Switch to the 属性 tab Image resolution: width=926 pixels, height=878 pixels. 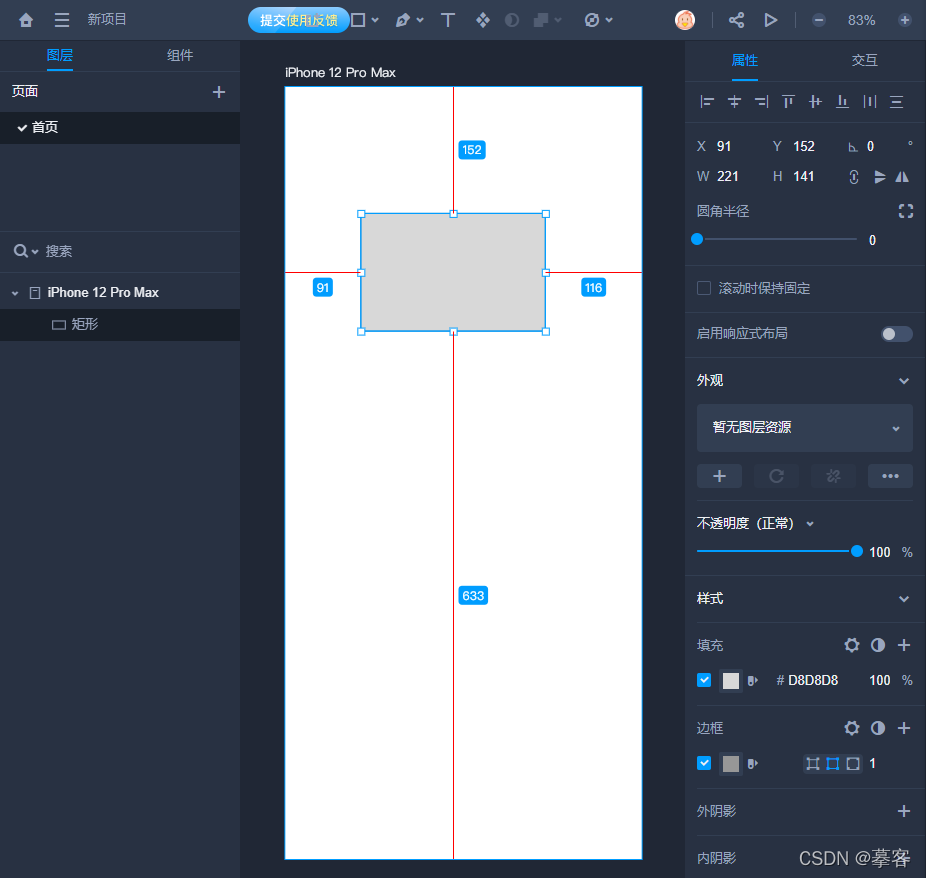pos(745,60)
